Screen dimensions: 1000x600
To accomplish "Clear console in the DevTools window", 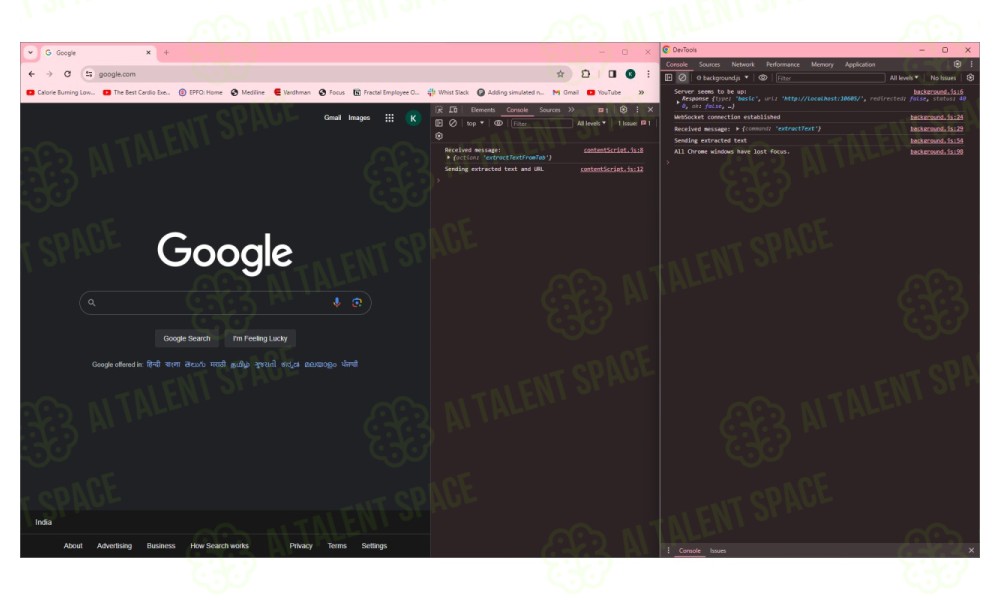I will [x=682, y=78].
